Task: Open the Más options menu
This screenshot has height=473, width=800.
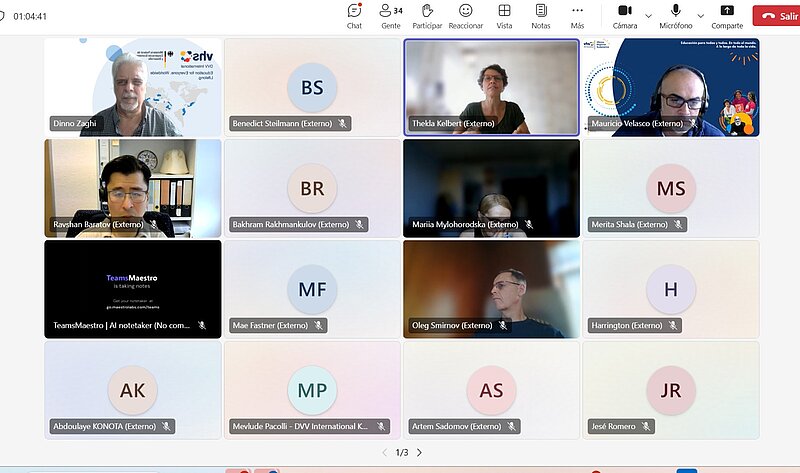Action: point(577,14)
